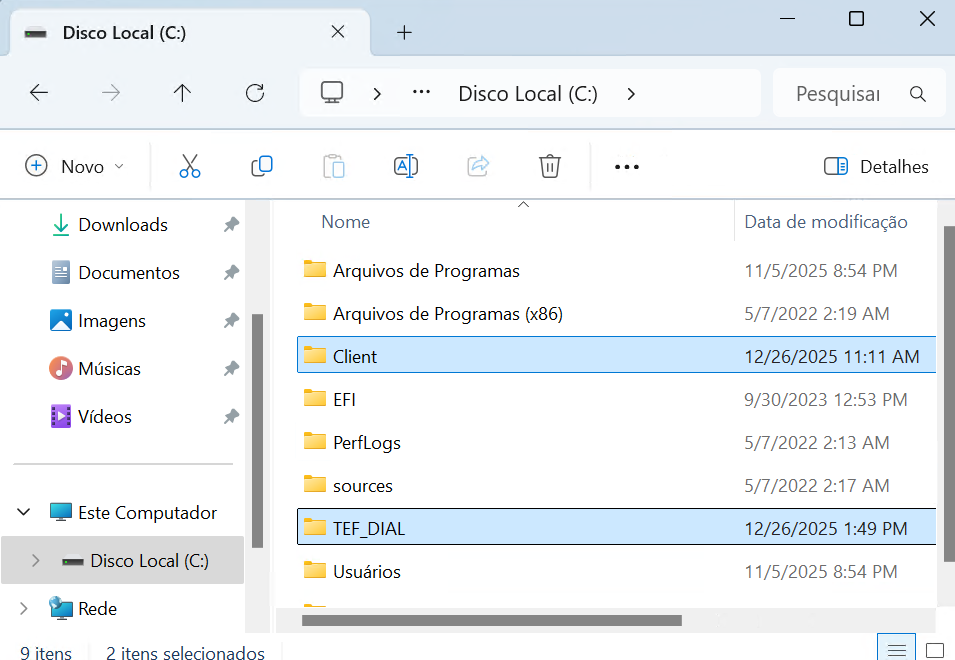Unpin Downloads from quick access
The height and width of the screenshot is (660, 955).
click(x=231, y=225)
